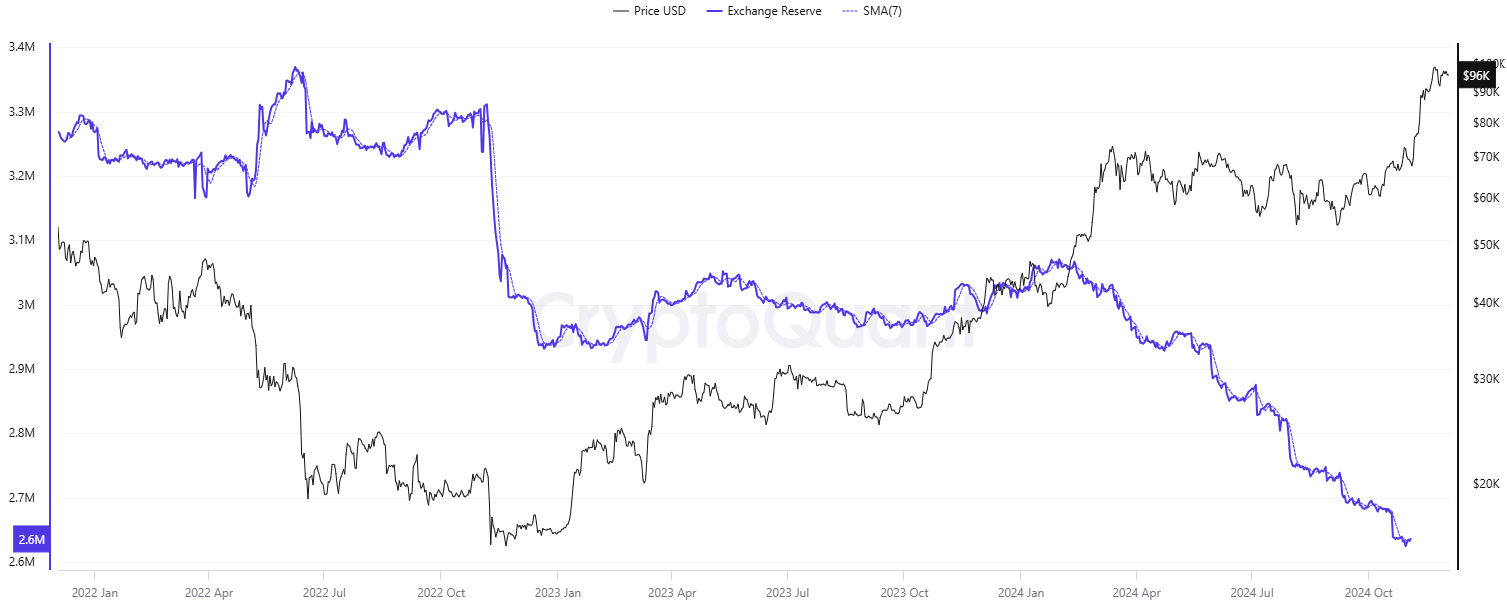The height and width of the screenshot is (607, 1507).
Task: Click the gray Price USD line icon
Action: [620, 11]
